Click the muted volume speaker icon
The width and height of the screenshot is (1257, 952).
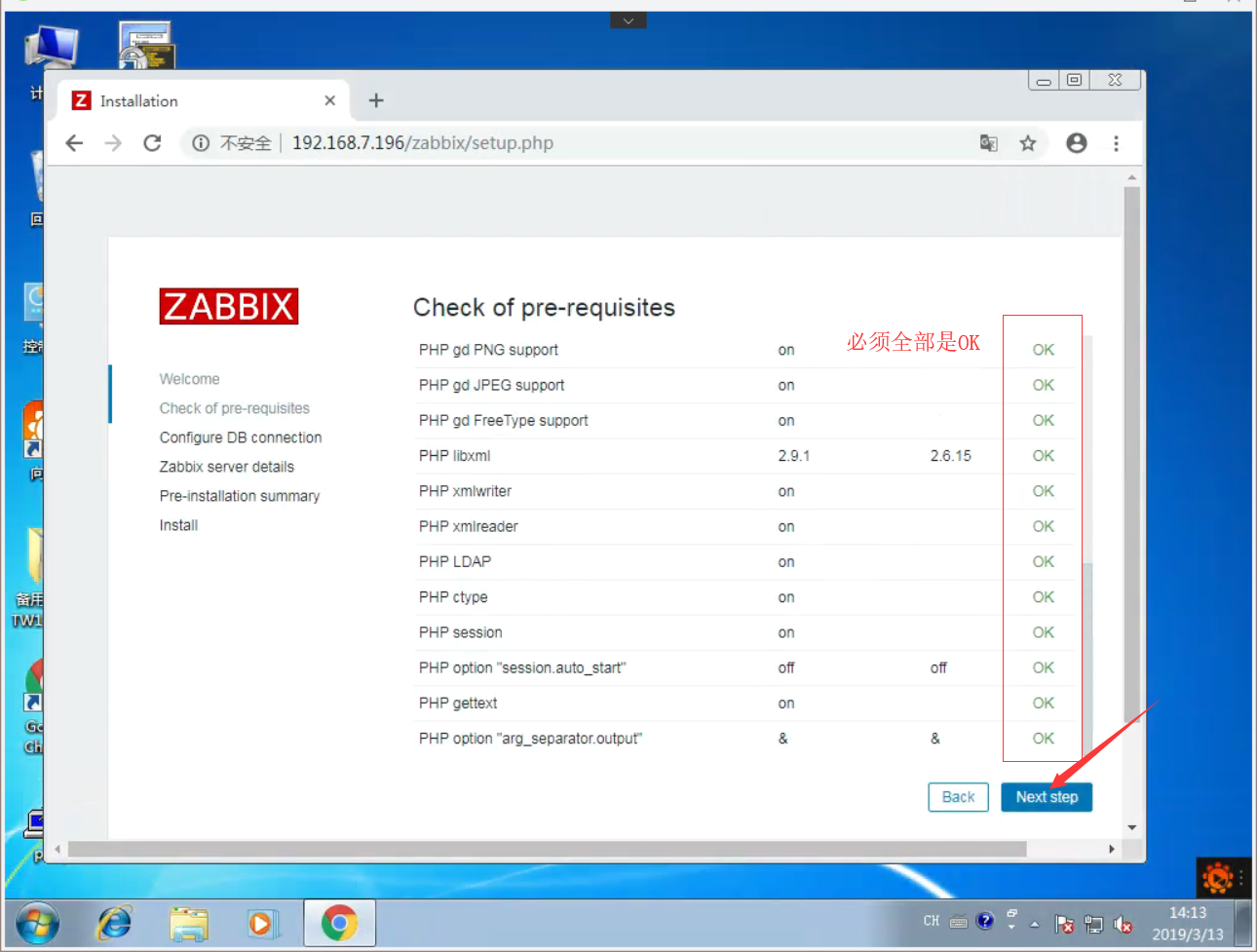tap(1123, 924)
